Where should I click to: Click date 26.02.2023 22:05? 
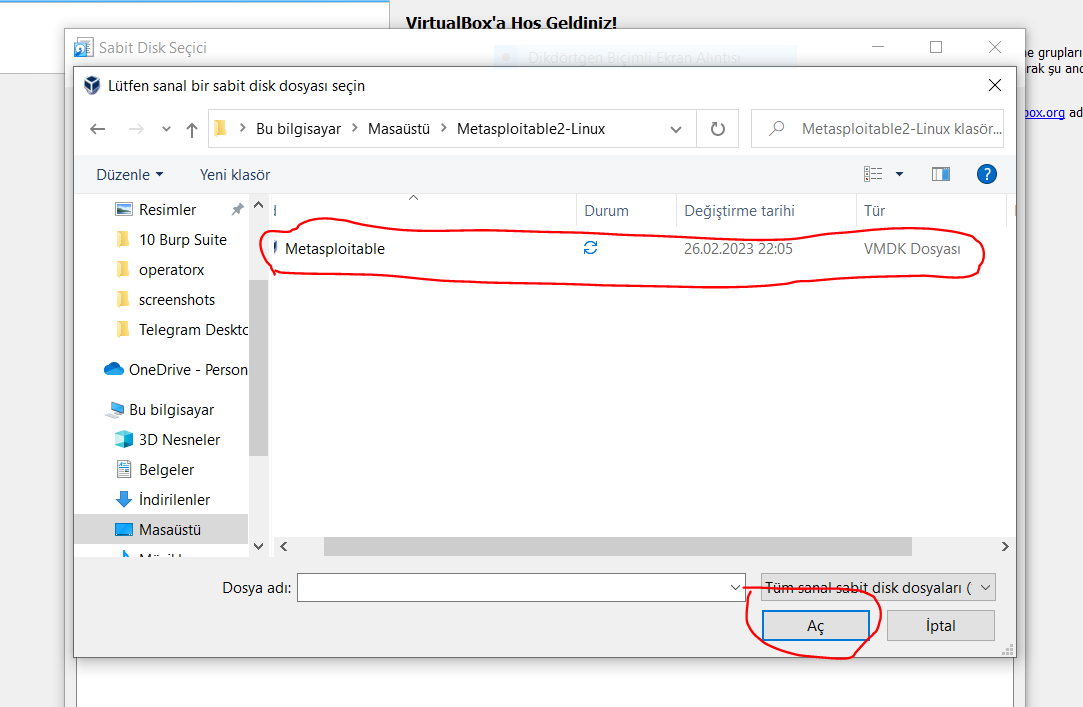click(738, 249)
